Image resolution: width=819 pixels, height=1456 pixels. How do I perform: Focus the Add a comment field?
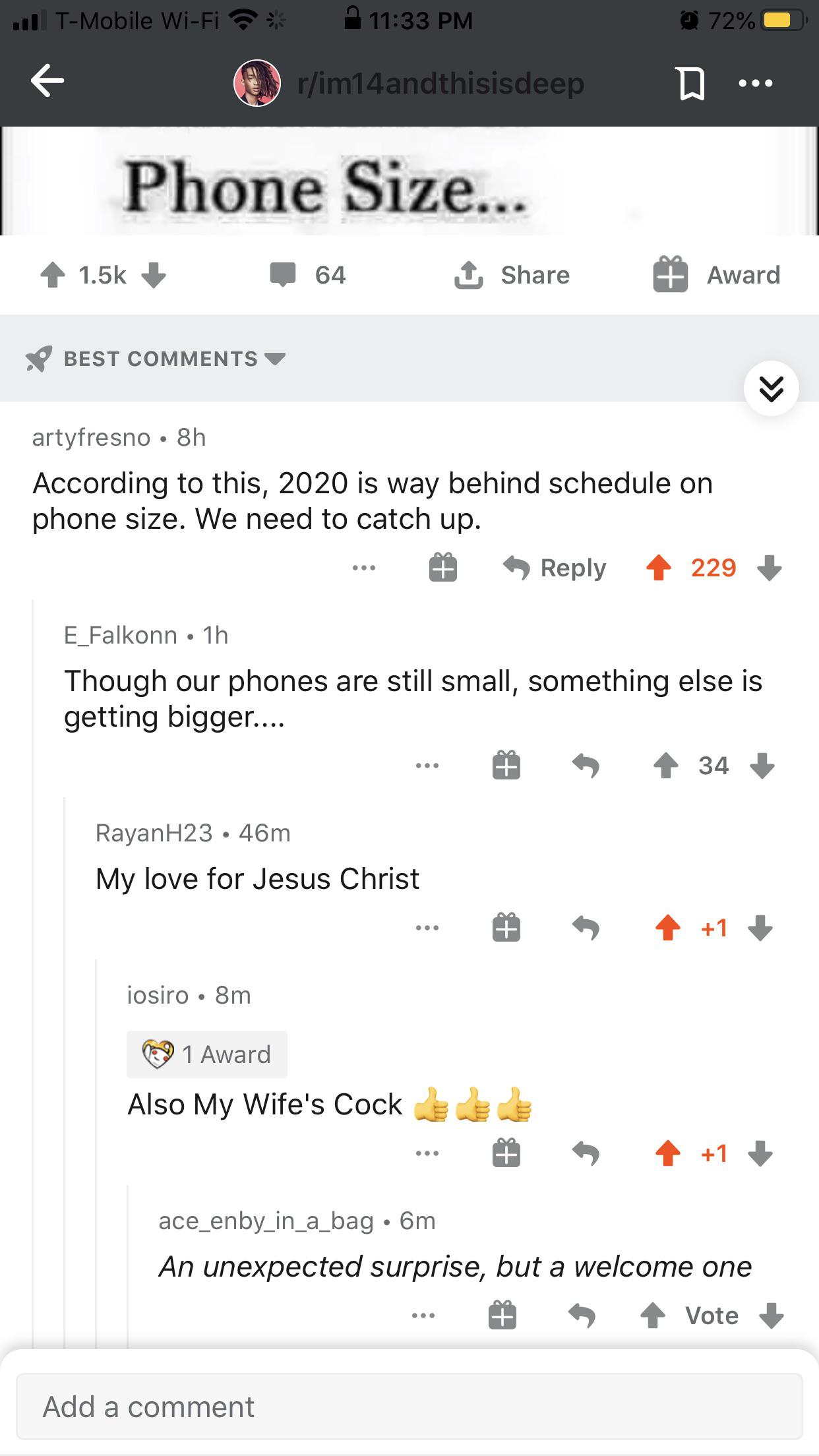pos(409,1407)
